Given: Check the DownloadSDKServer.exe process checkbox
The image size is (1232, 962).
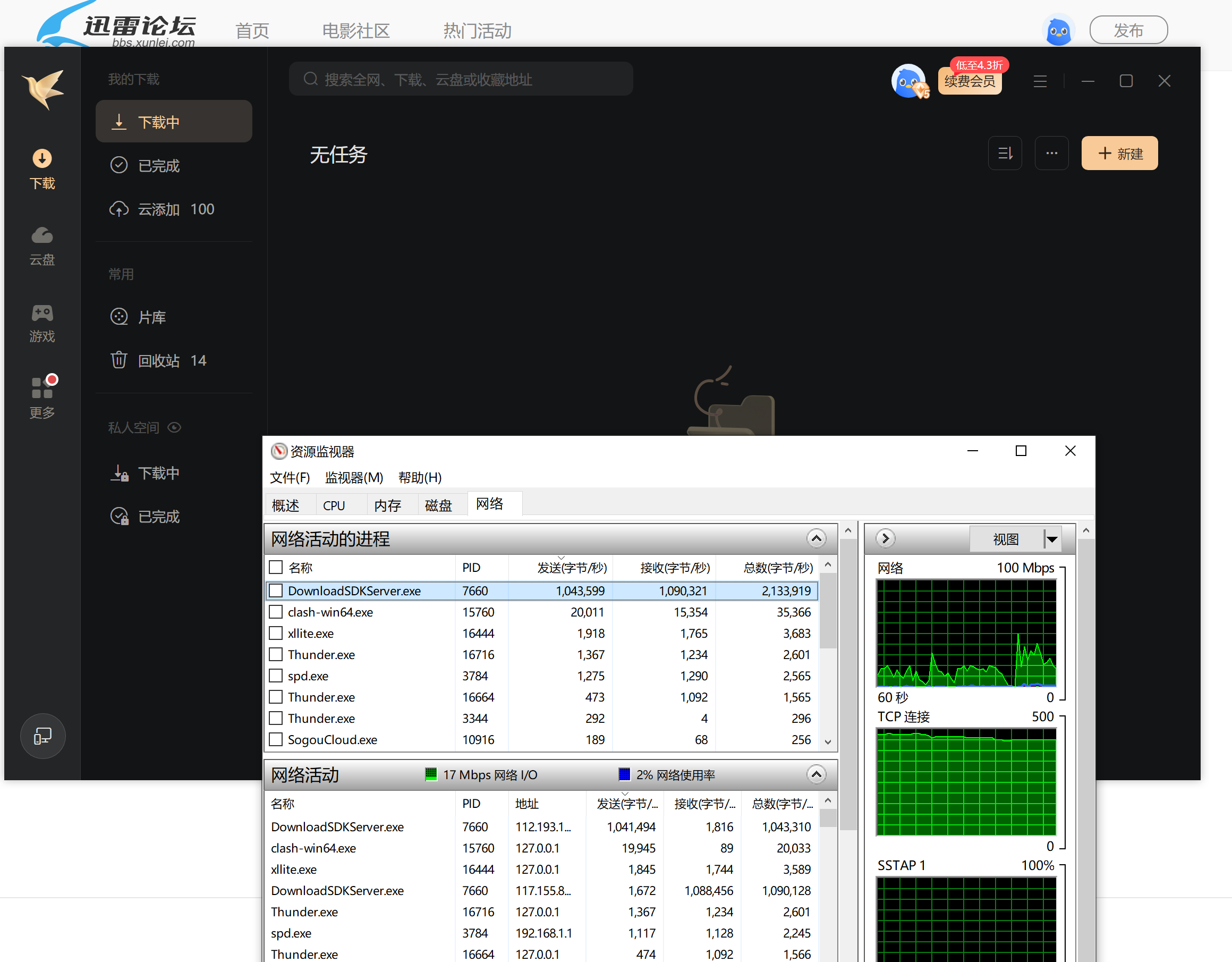Looking at the screenshot, I should click(276, 590).
